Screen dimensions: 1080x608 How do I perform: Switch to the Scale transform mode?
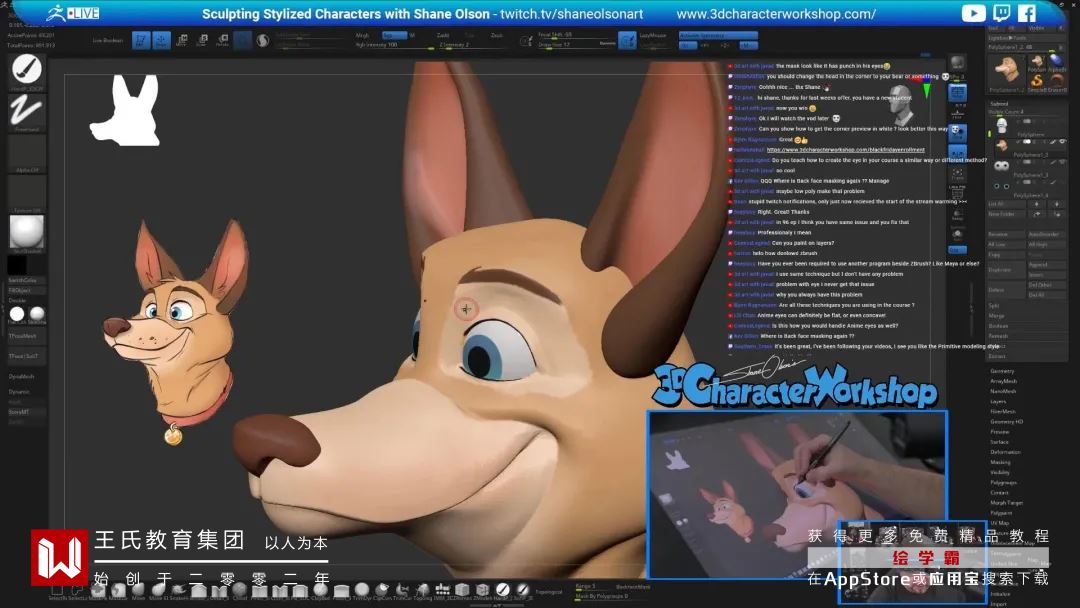click(x=202, y=41)
